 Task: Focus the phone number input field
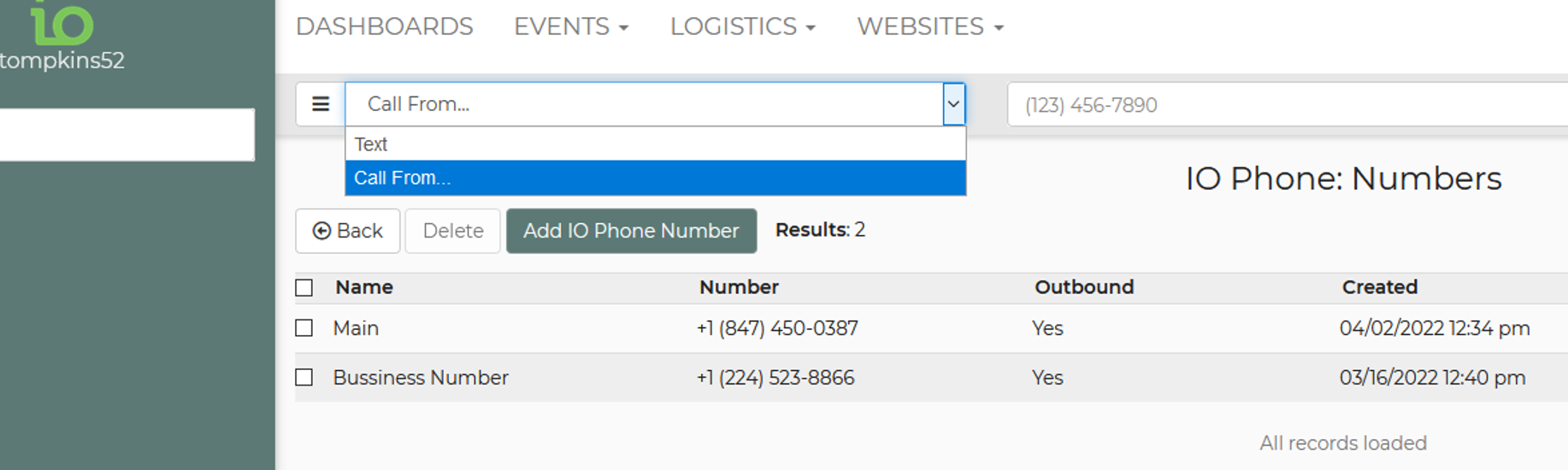point(1282,105)
